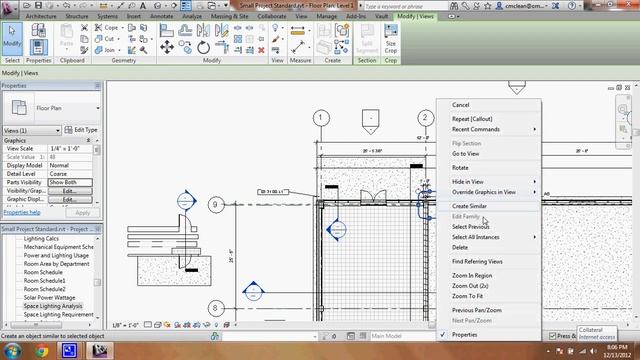Select the Mirror Pick Axis tool
640x360 pixels.
click(203, 30)
